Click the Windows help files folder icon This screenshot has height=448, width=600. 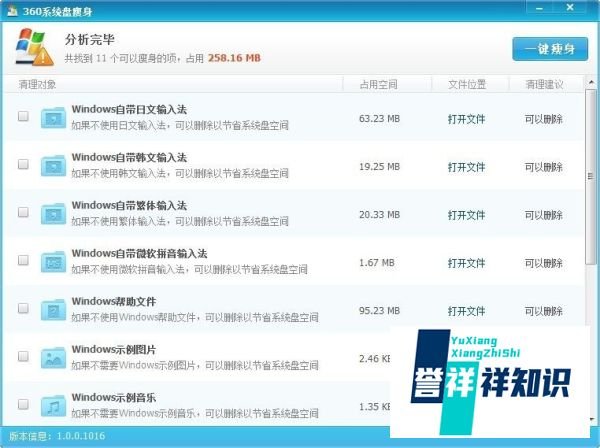(53, 310)
